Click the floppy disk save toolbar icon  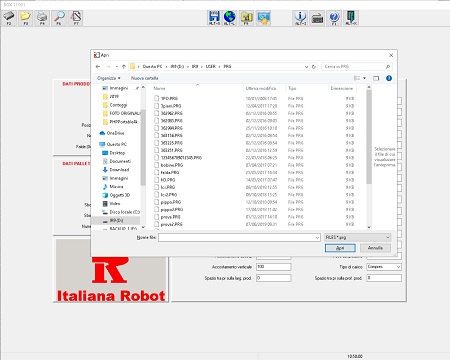pos(214,18)
